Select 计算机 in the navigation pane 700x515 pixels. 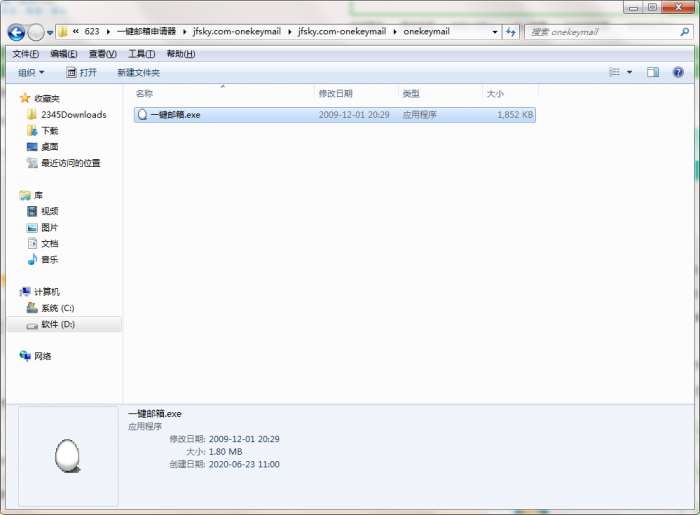47,291
